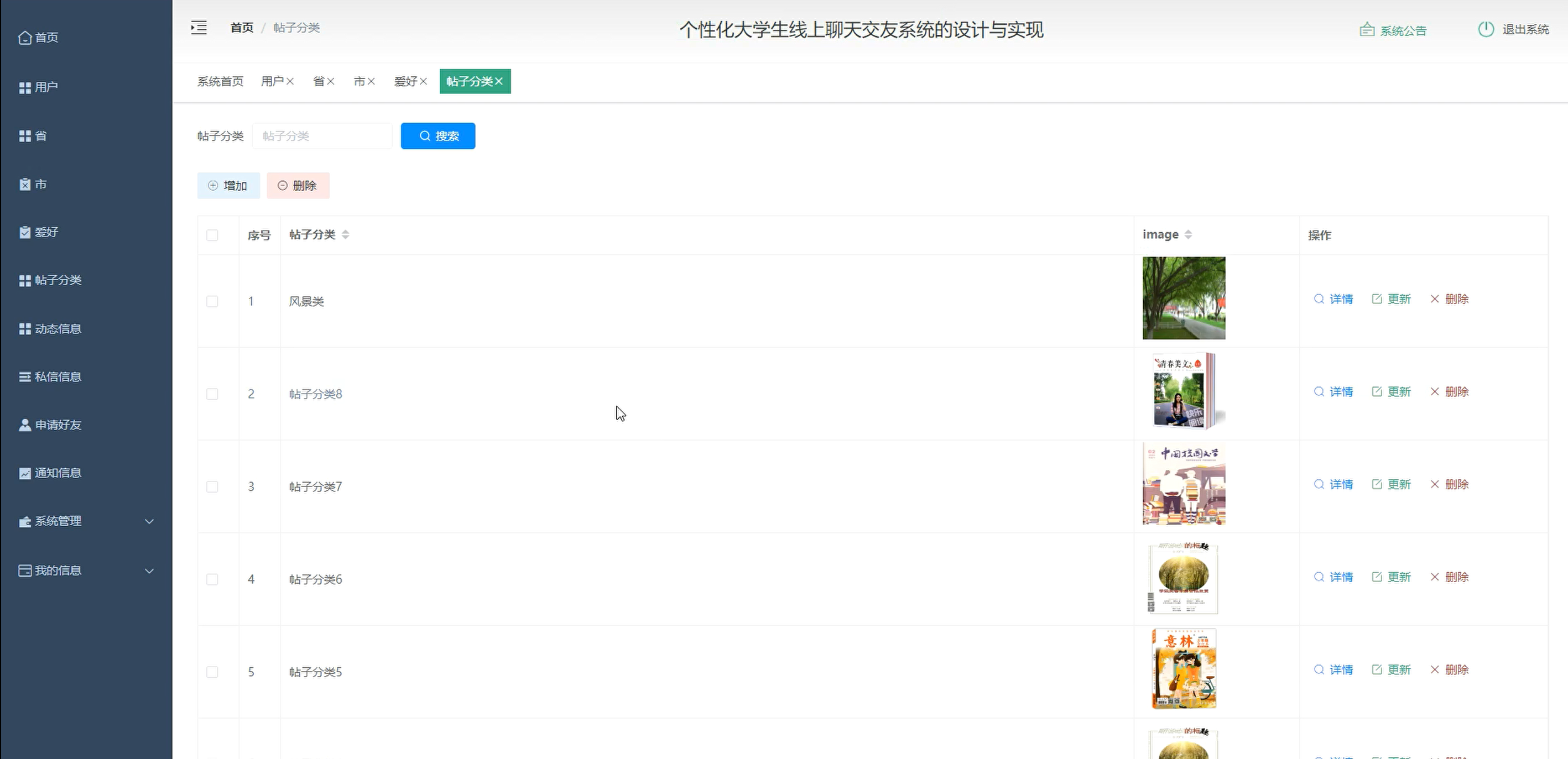Check the checkbox for row 帖子分类6
Screen dimensions: 1568x759
click(x=212, y=579)
